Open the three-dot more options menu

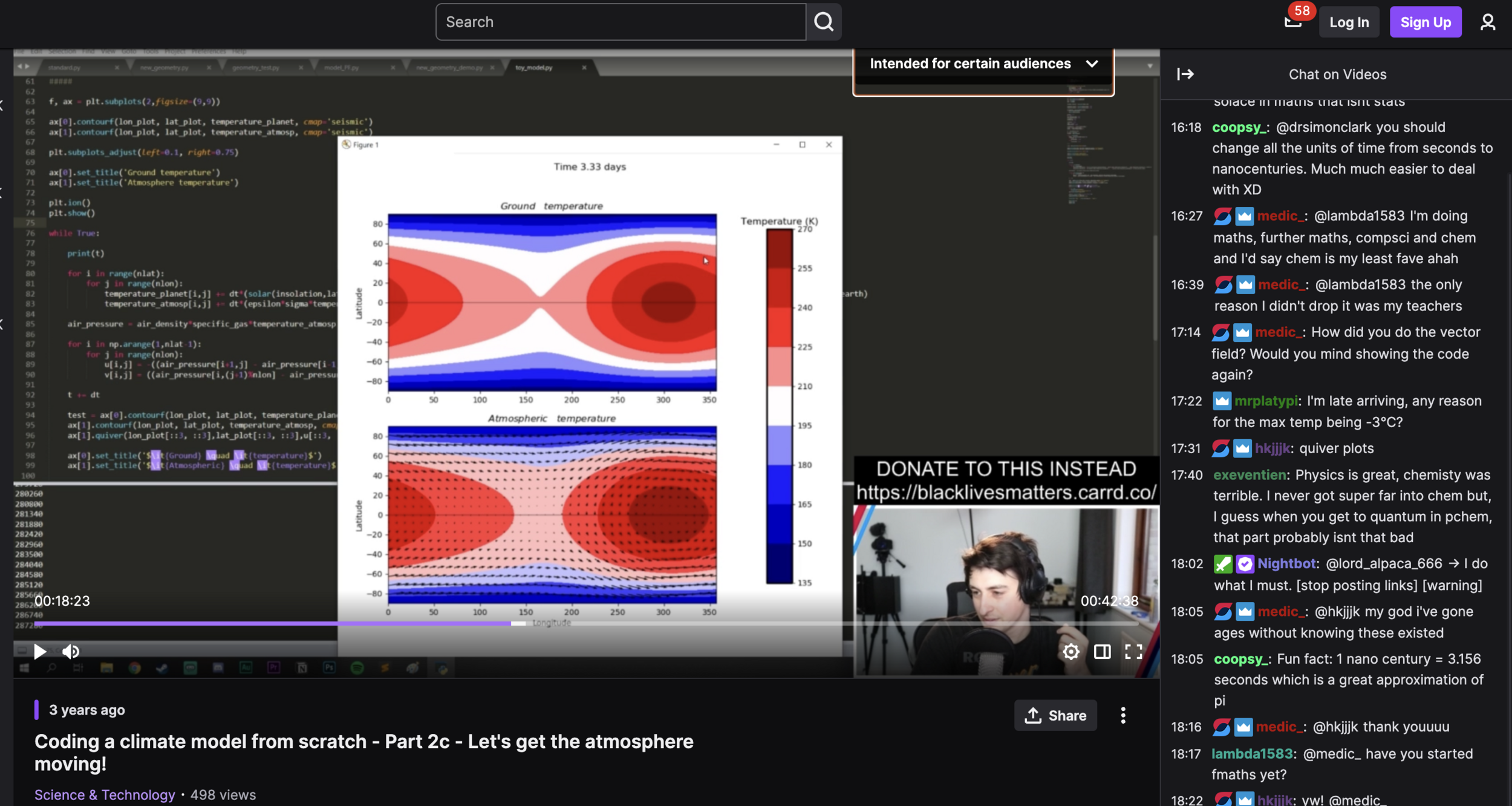tap(1123, 716)
